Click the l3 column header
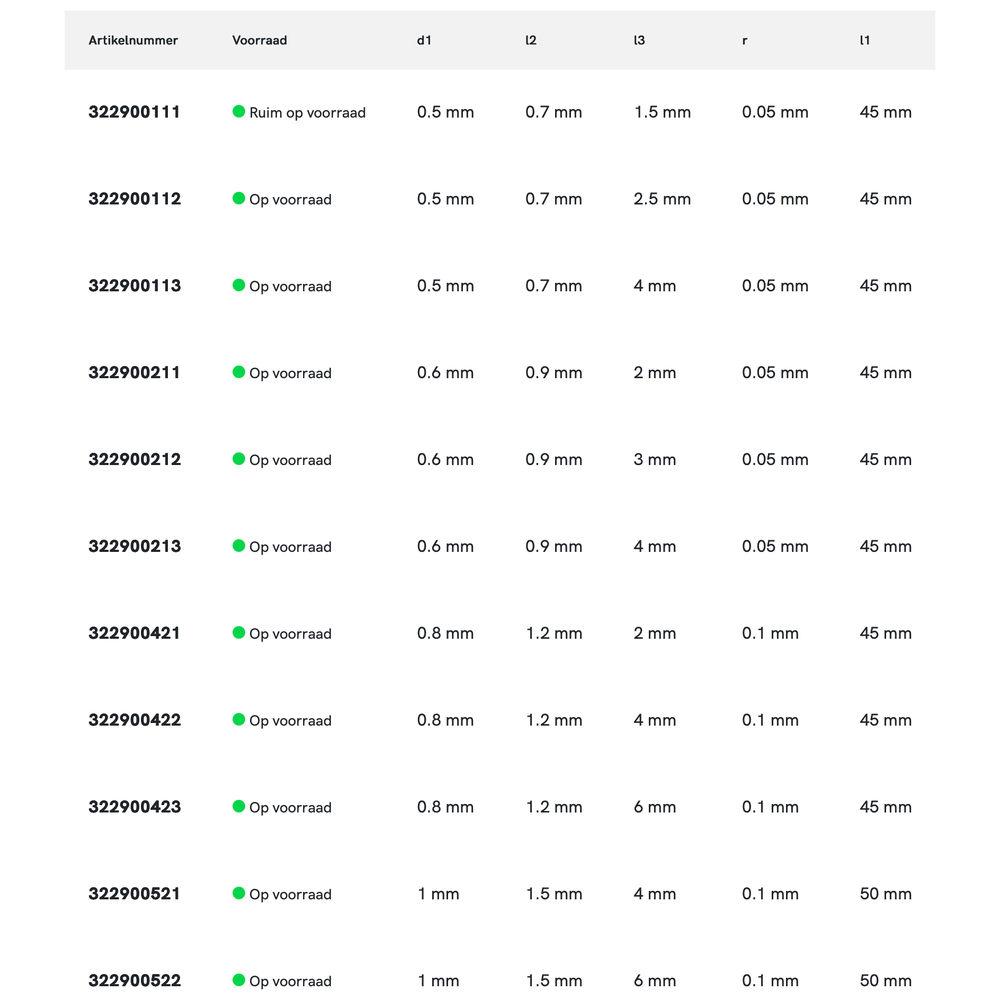This screenshot has width=1000, height=1000. (x=639, y=41)
